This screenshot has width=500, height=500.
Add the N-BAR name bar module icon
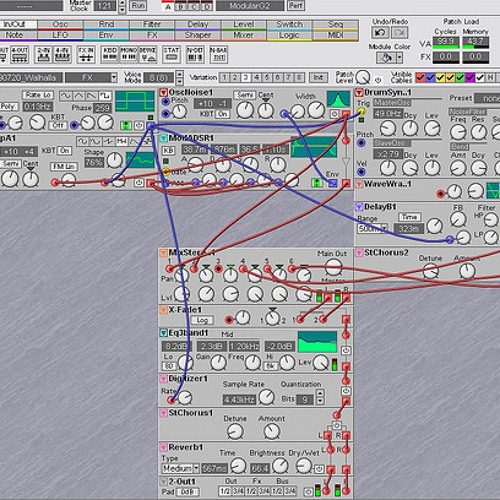coord(219,55)
